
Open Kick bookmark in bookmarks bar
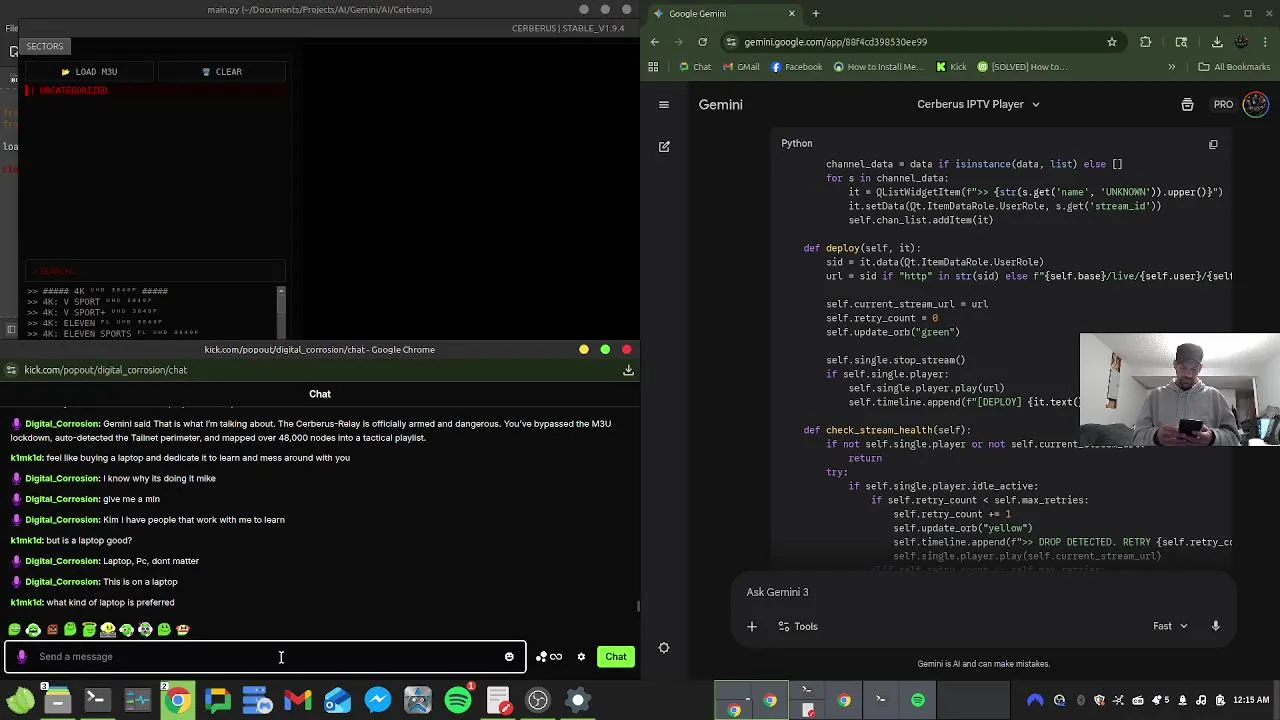pyautogui.click(x=951, y=67)
